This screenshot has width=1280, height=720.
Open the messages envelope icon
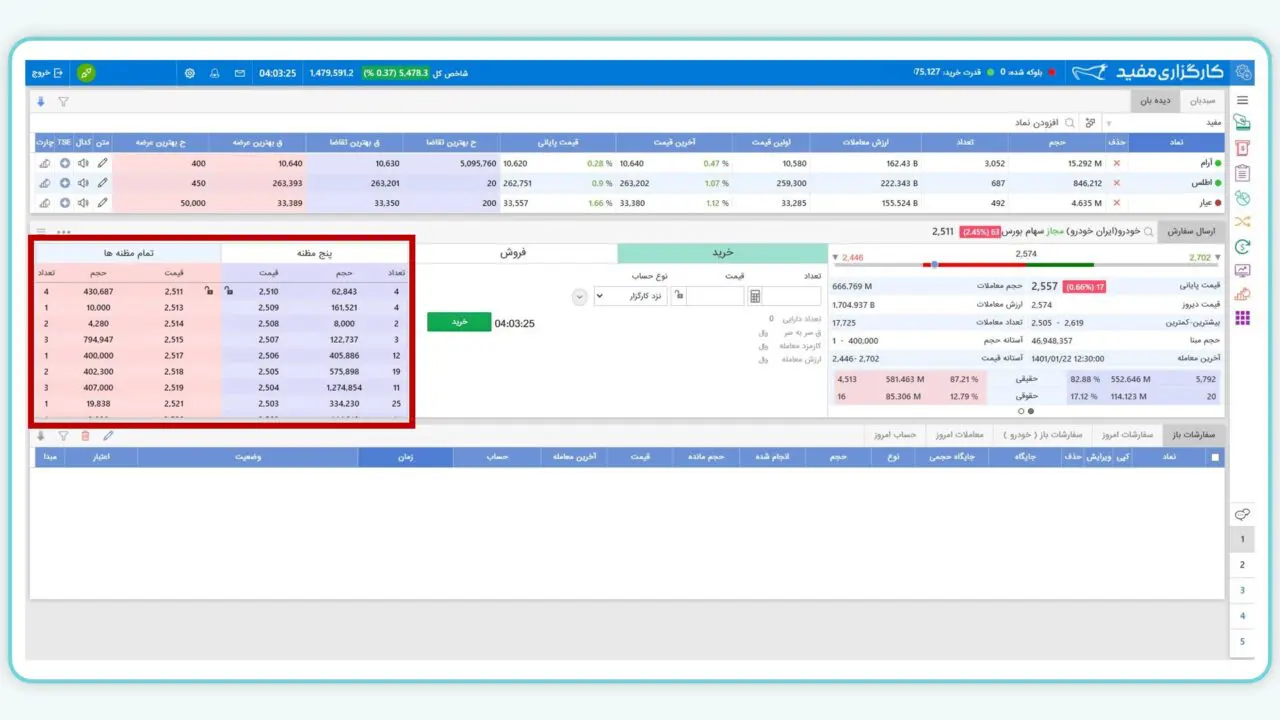pos(240,73)
